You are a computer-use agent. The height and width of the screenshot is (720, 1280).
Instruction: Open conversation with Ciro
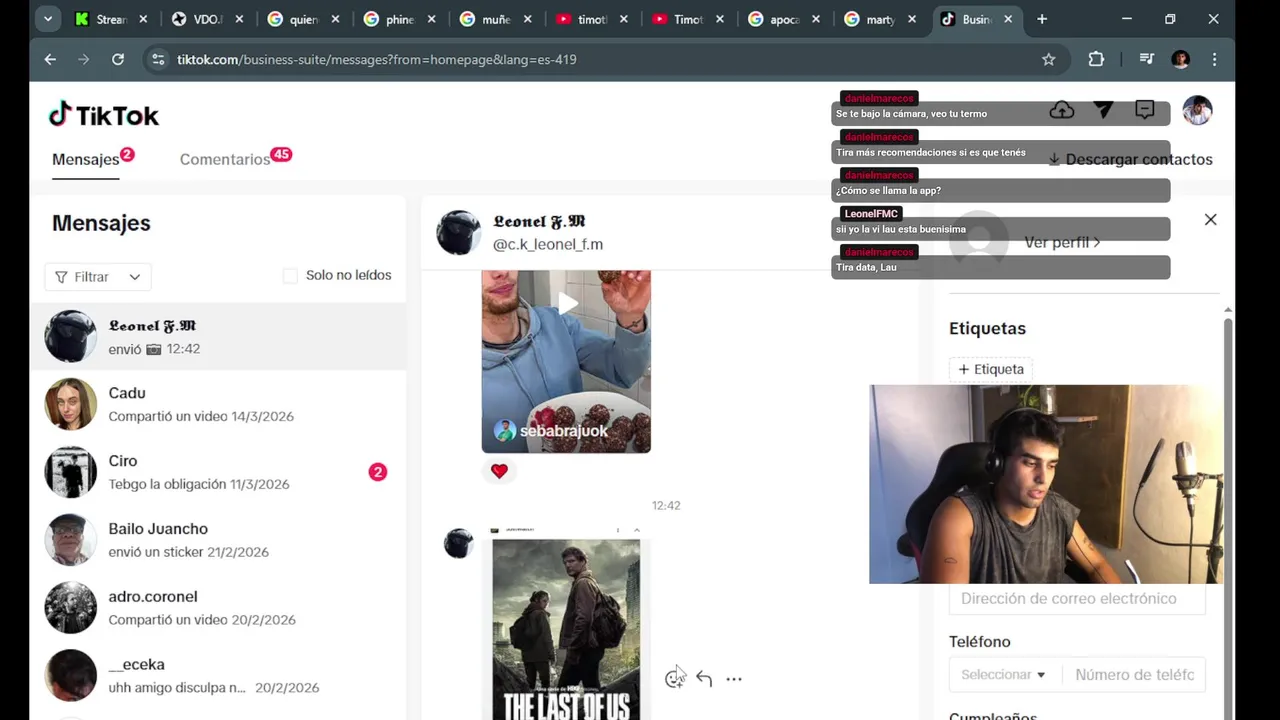tap(218, 472)
